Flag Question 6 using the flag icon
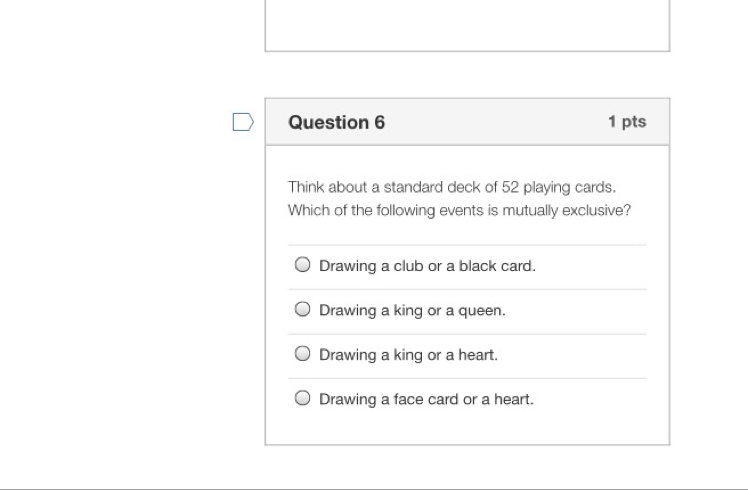Screen dimensions: 748x490 [x=242, y=122]
